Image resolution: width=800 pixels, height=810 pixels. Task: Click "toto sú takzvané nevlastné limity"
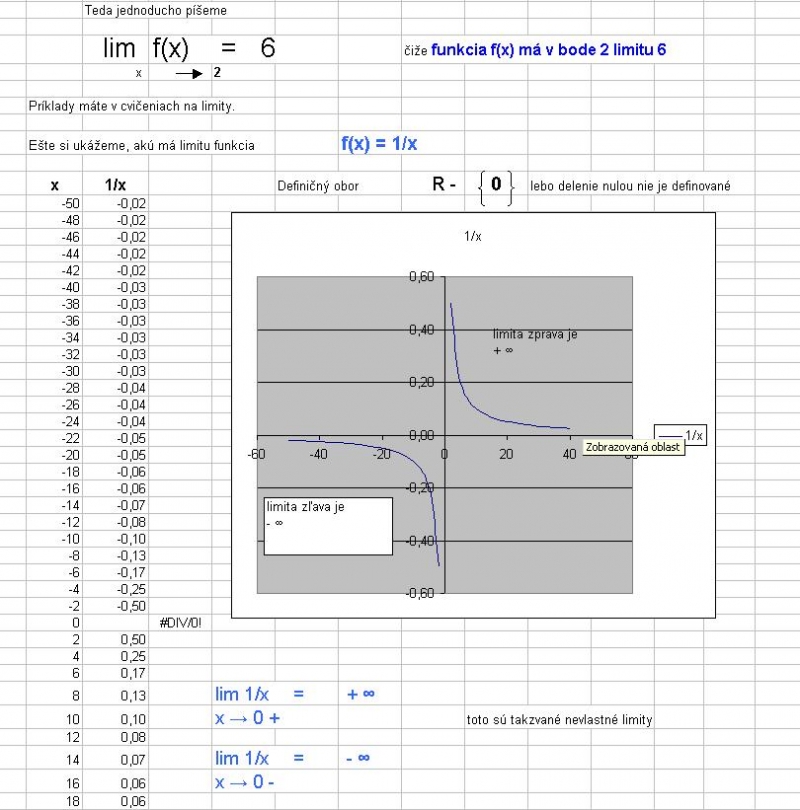coord(559,720)
